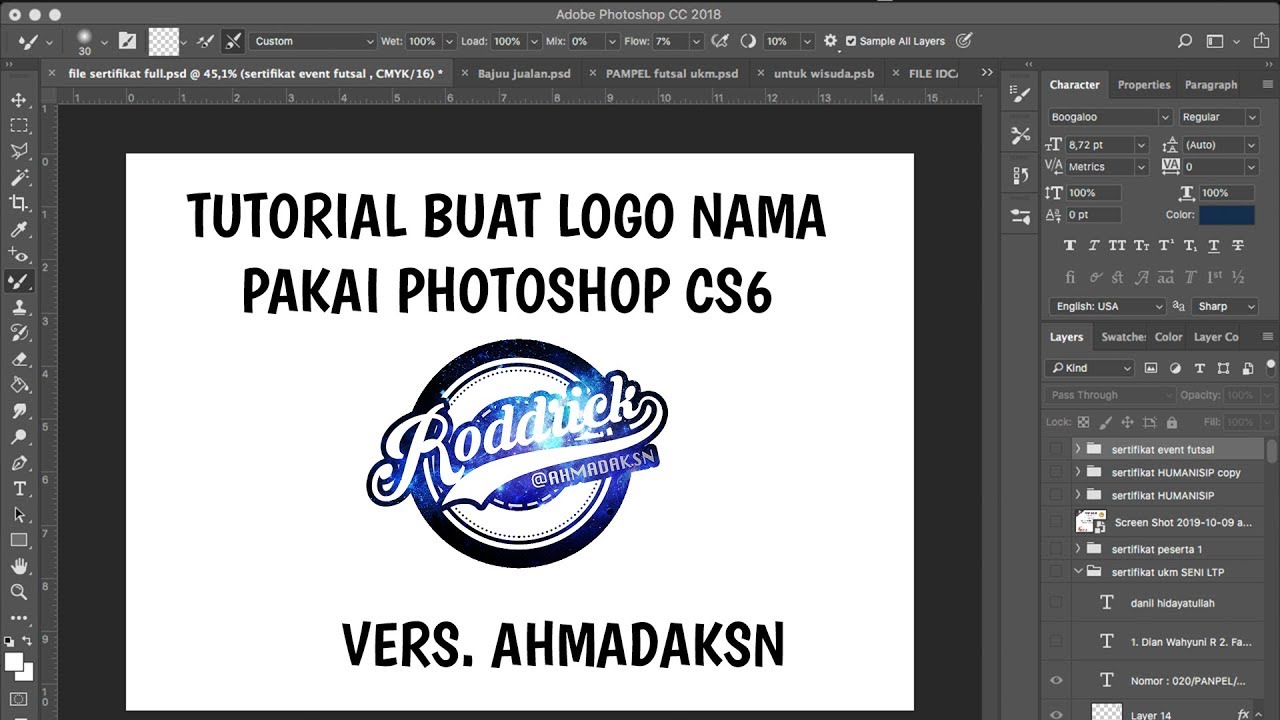Screen dimensions: 1280x720
Task: Click the vertical scale 100% field
Action: click(1093, 193)
